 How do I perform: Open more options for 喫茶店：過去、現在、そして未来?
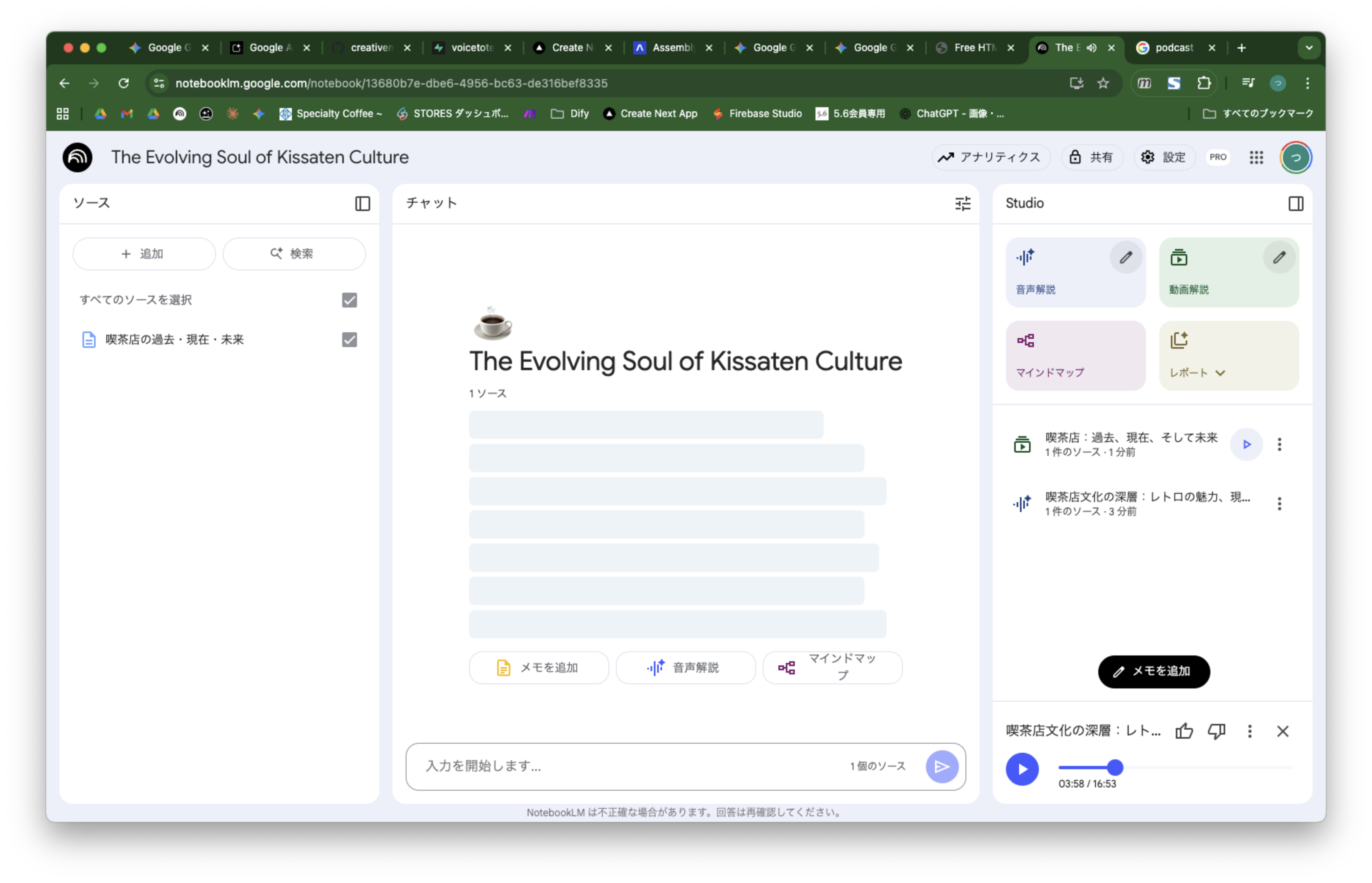pos(1279,444)
